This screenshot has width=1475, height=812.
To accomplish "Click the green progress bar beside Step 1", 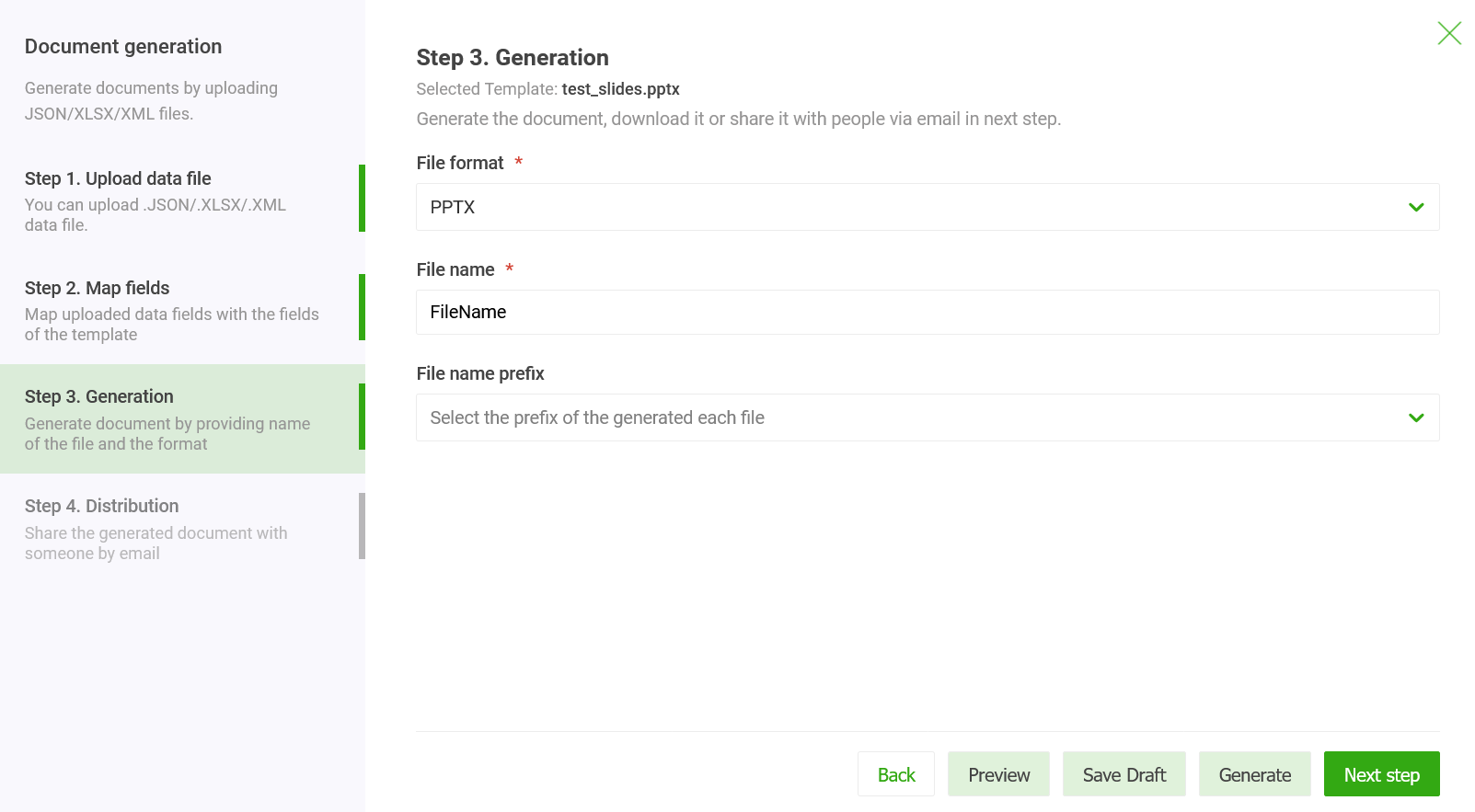I will coord(362,198).
